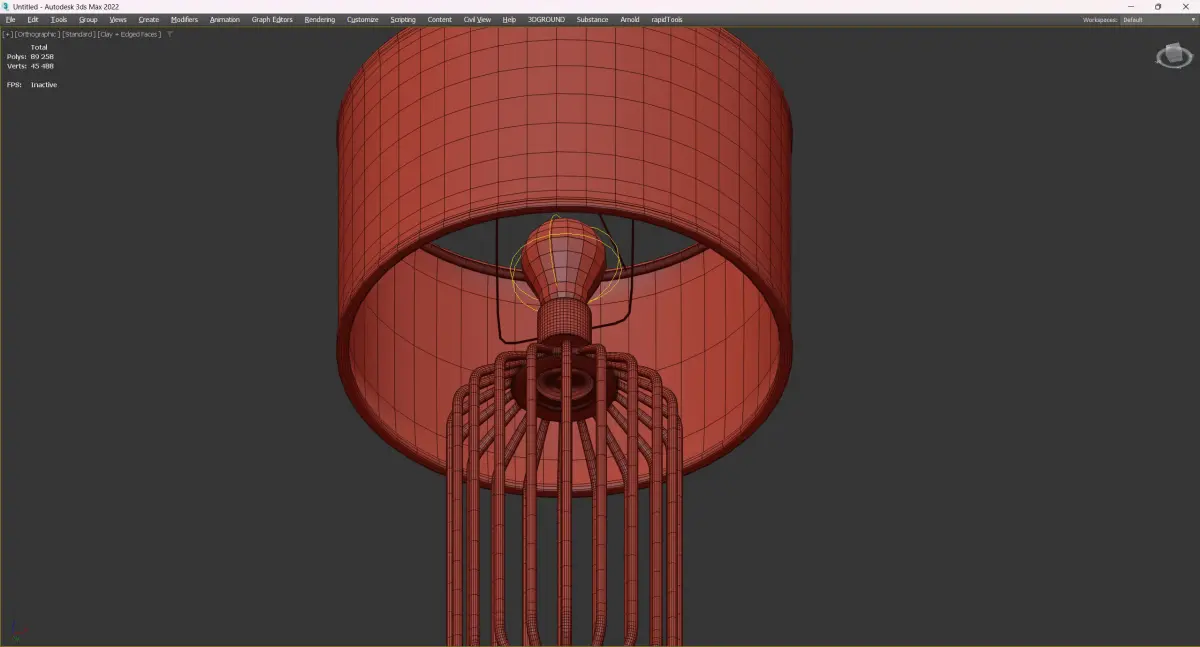Expand the Workspaces Default dropdown

point(1158,19)
